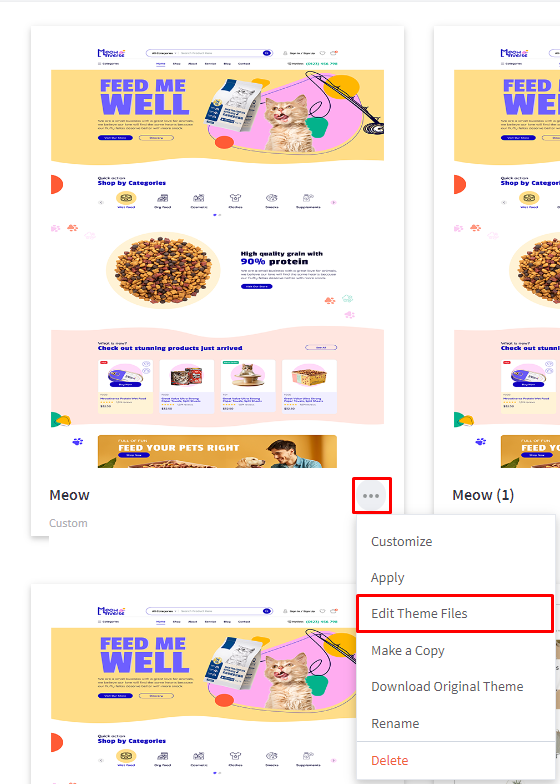The image size is (560, 784).
Task: Select the Meow theme title text
Action: click(x=70, y=495)
